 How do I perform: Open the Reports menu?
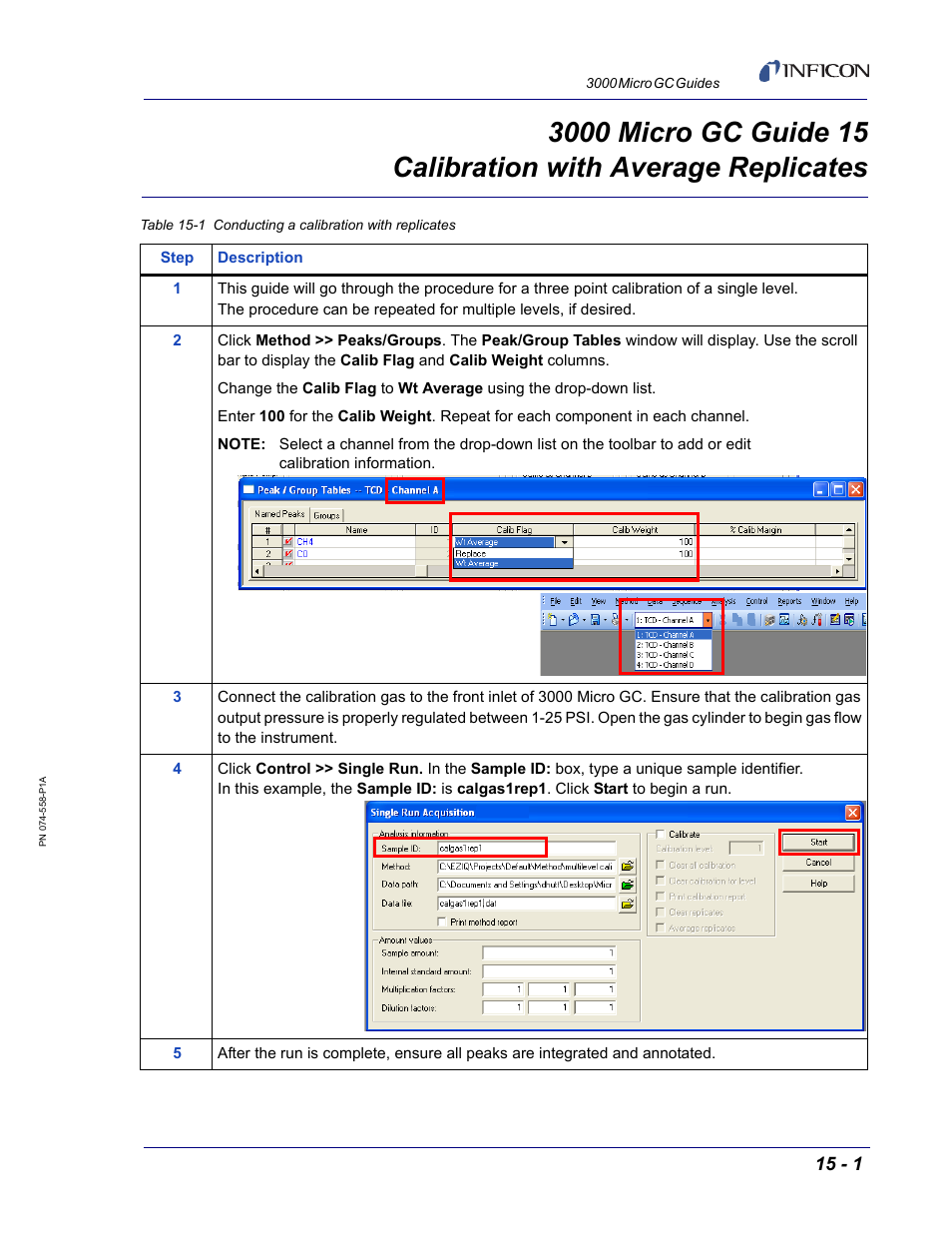coord(789,601)
